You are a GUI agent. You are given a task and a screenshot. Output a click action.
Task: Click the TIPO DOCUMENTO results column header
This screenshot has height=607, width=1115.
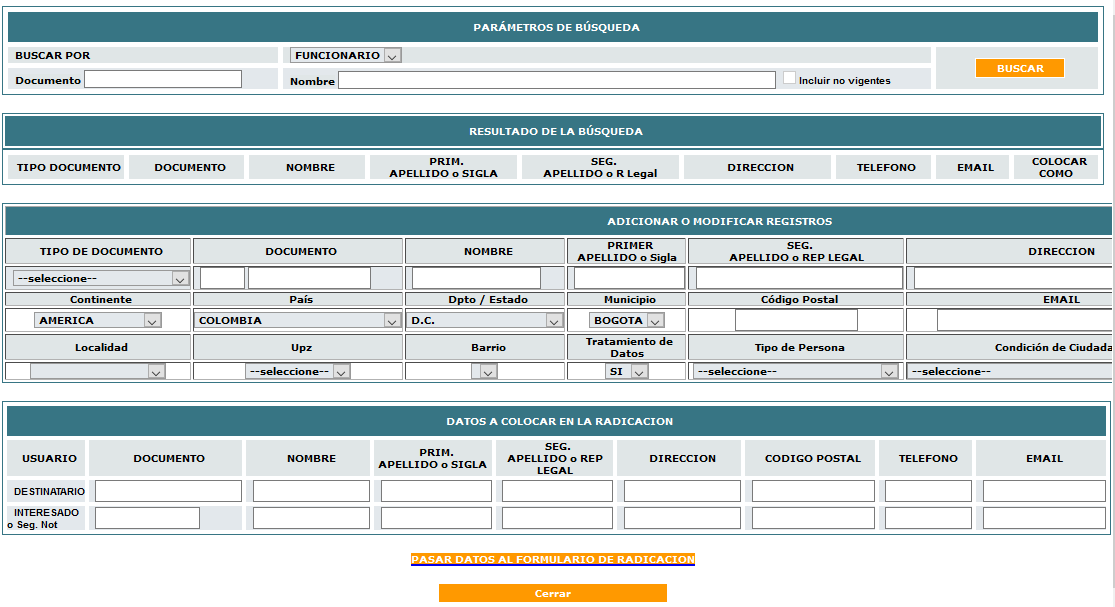(68, 167)
